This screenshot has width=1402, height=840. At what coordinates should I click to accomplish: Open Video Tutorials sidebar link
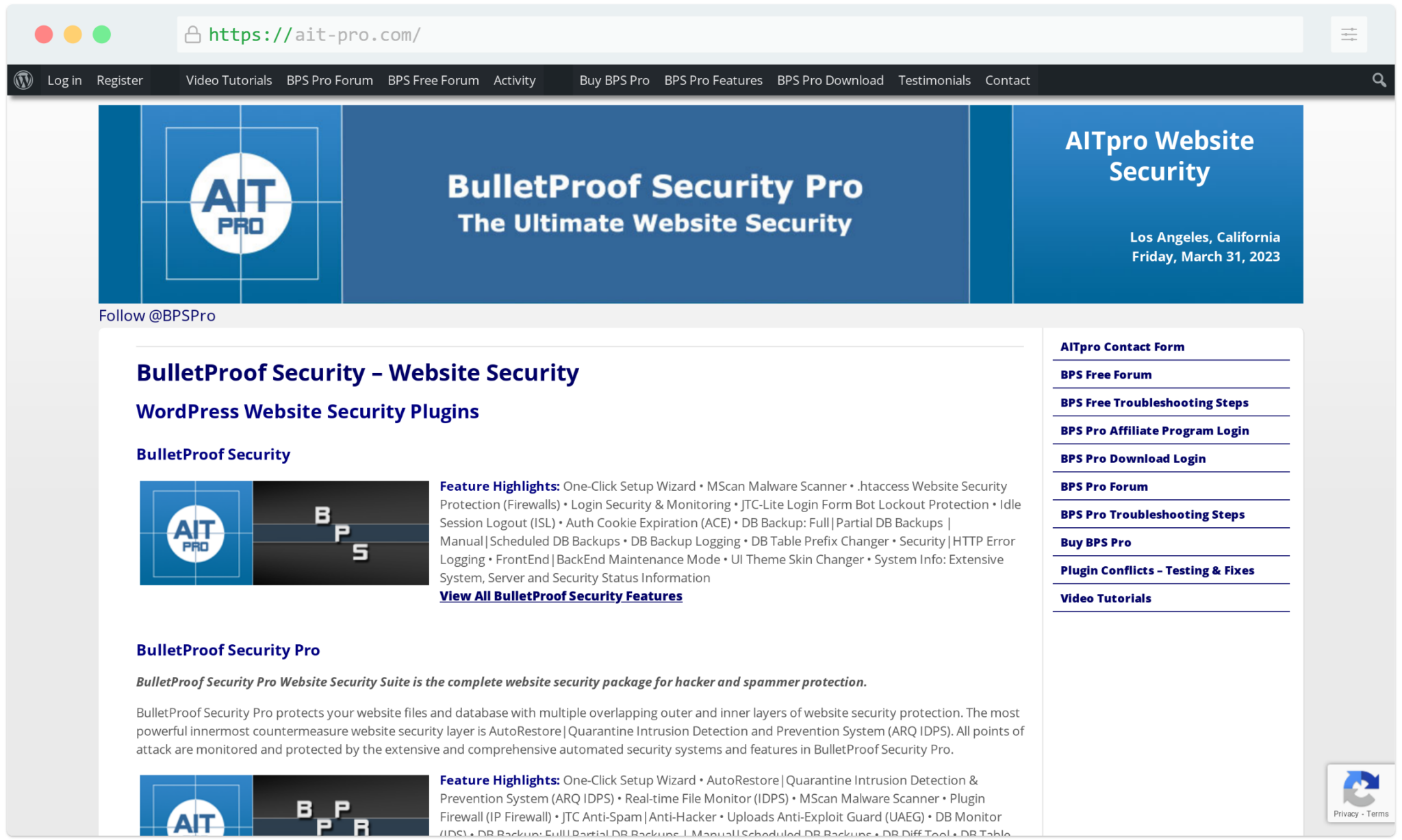point(1106,598)
